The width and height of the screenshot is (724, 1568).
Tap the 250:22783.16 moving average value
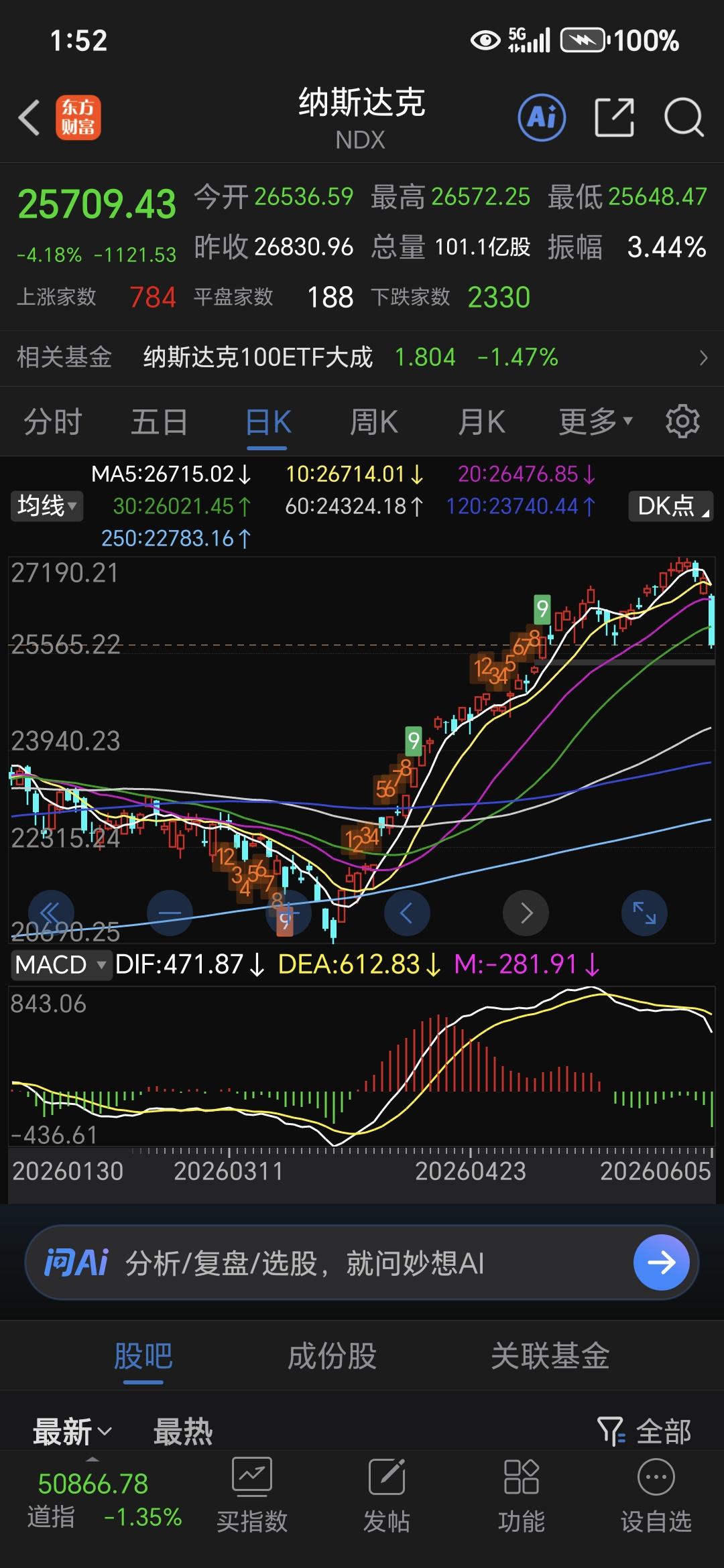click(x=176, y=538)
